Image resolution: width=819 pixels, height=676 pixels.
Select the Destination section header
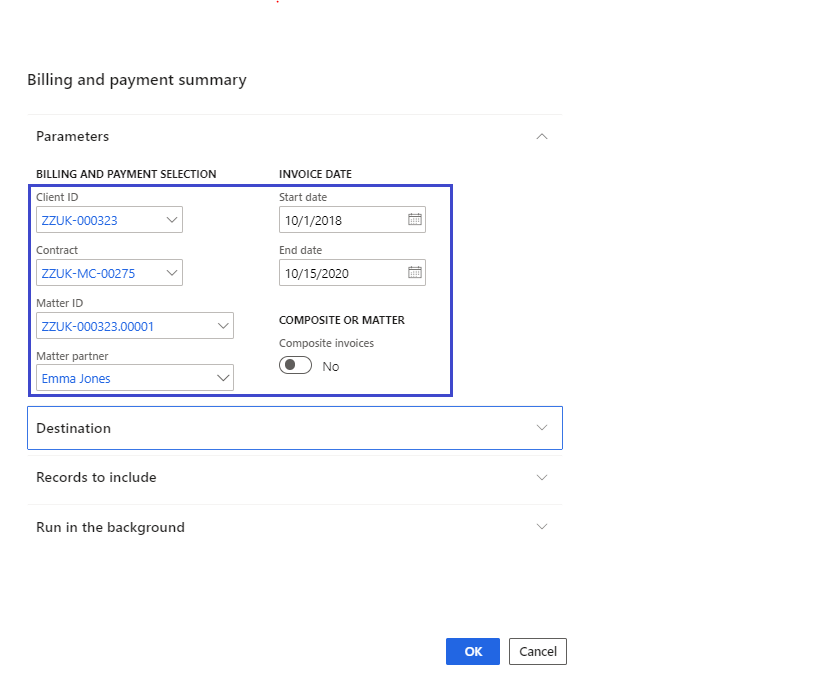click(295, 428)
